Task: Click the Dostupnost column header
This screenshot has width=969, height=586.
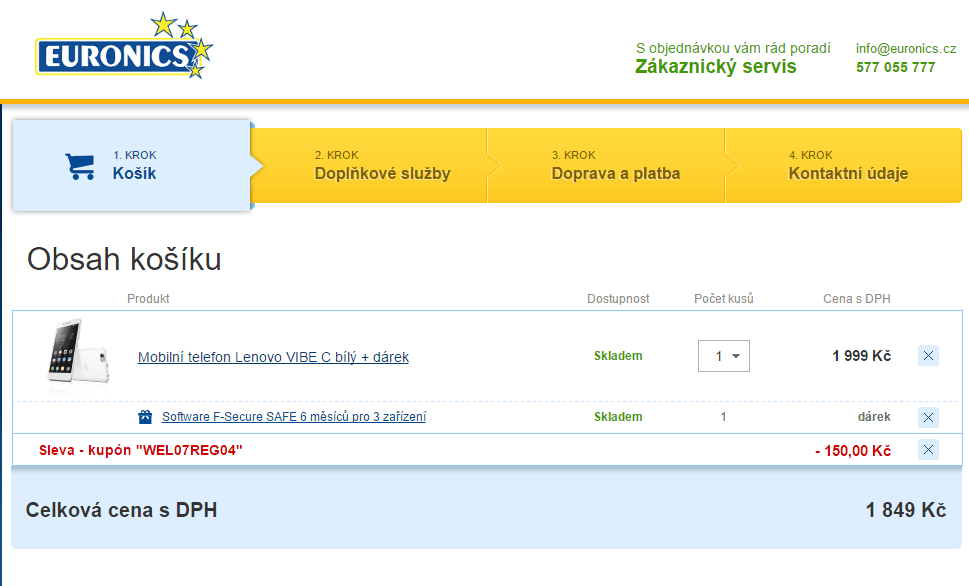Action: coord(618,299)
